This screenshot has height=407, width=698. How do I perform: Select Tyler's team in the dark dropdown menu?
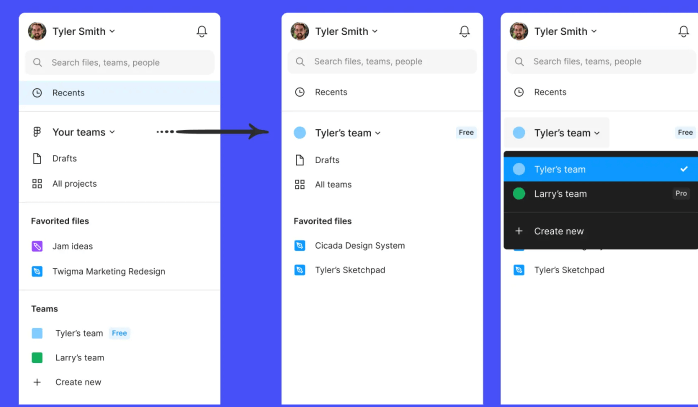(x=560, y=169)
